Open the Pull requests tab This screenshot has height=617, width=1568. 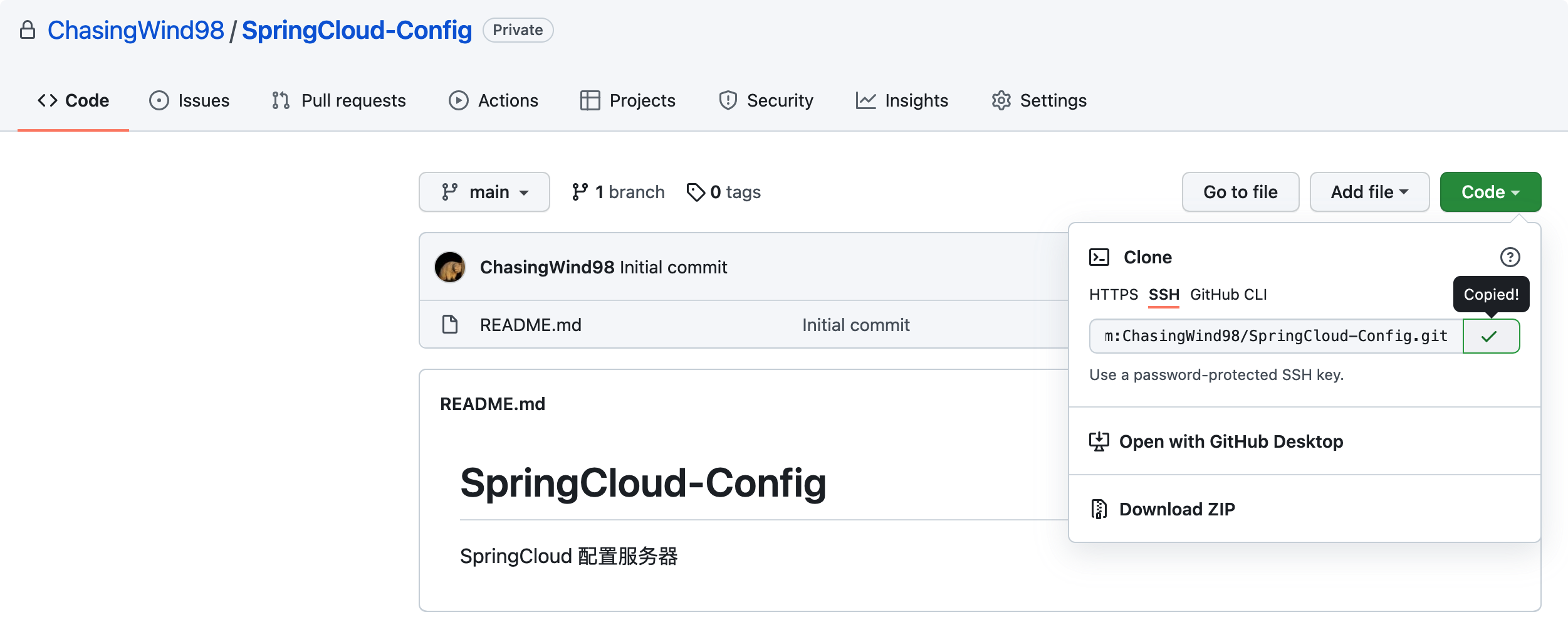click(339, 100)
